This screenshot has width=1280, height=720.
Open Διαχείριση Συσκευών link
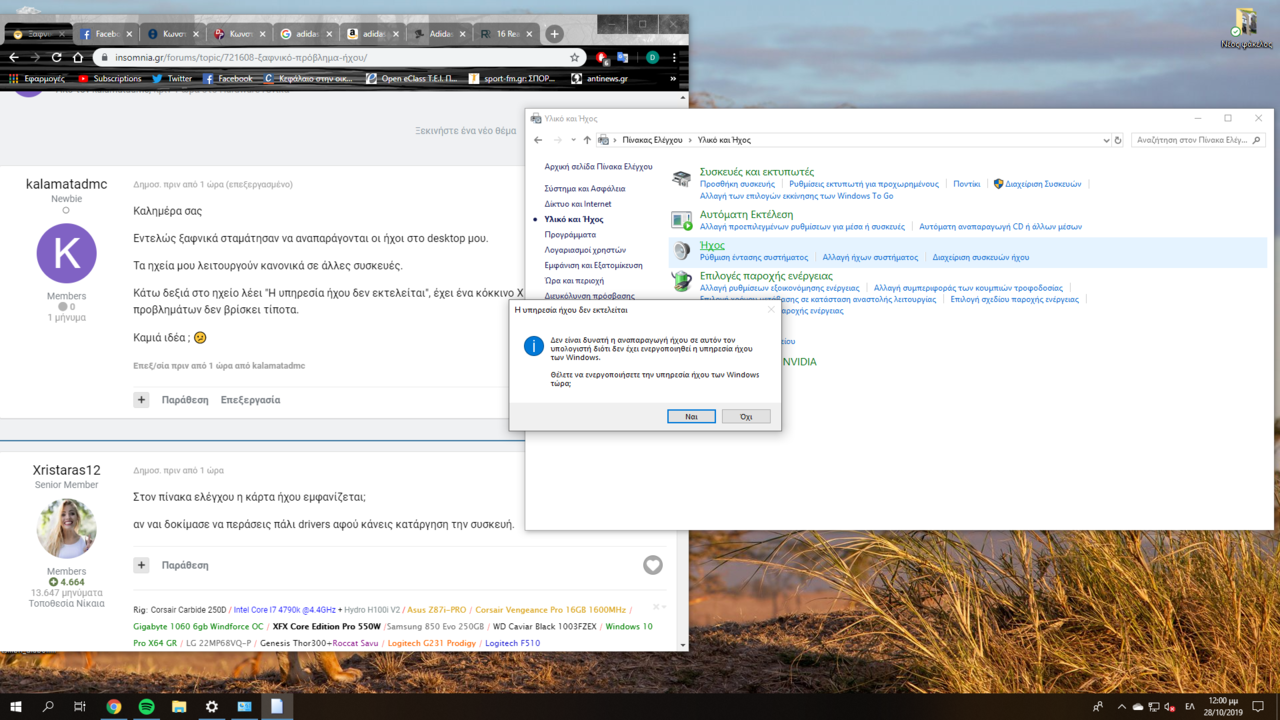click(1043, 184)
